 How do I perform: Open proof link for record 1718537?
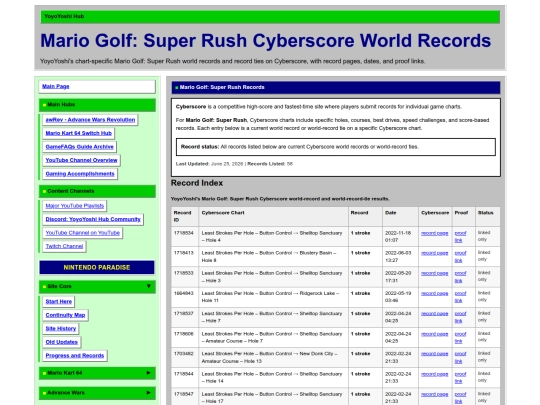coord(460,317)
